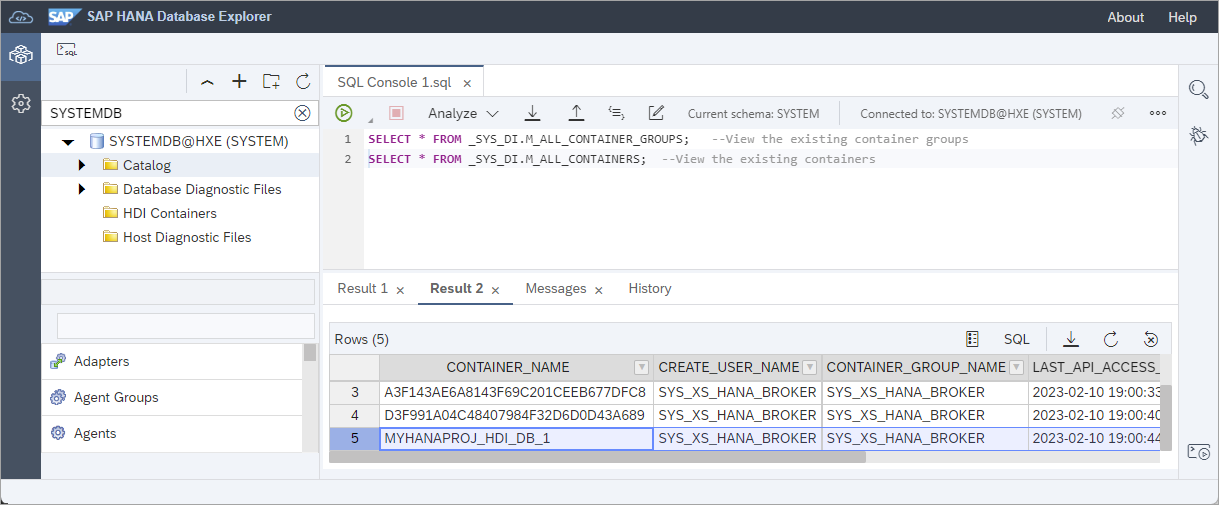
Task: Select the SYSTEMDB@HXE (SYSTEM) database
Action: click(x=198, y=141)
